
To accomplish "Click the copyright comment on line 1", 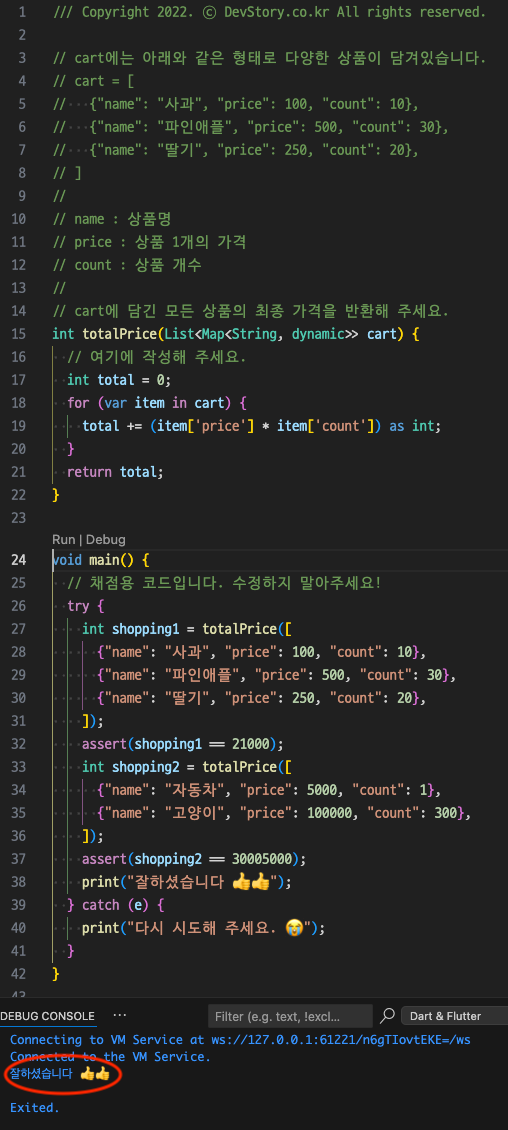I will [269, 12].
